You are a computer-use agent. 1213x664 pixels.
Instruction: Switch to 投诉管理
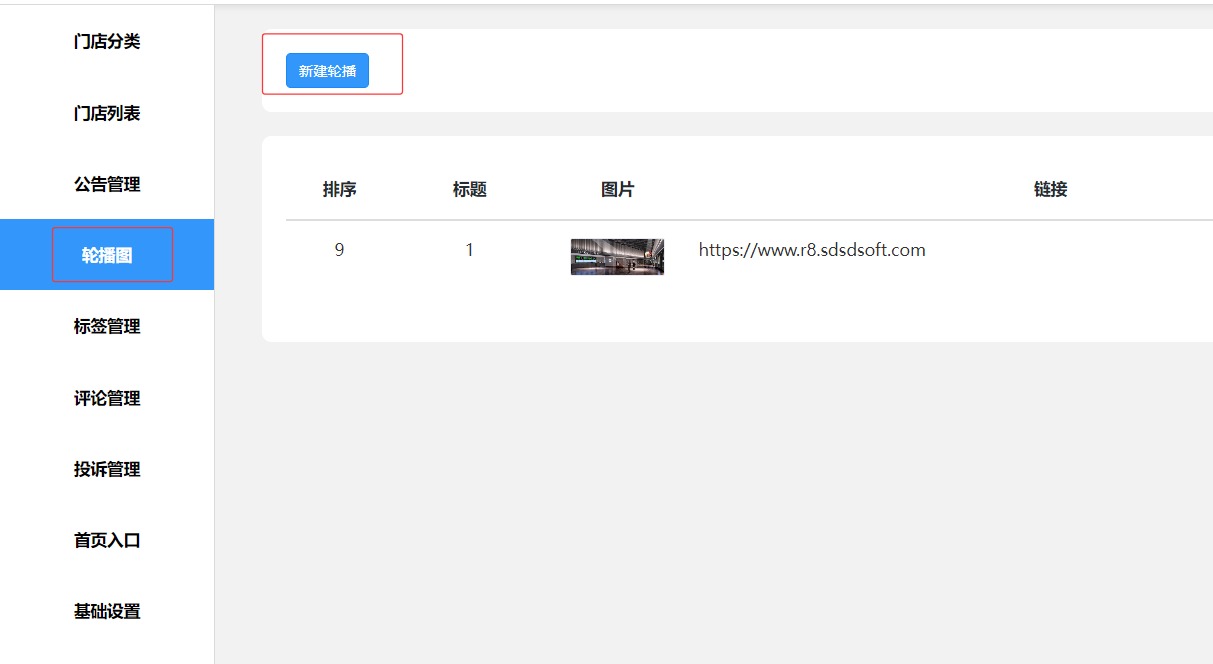tap(107, 469)
